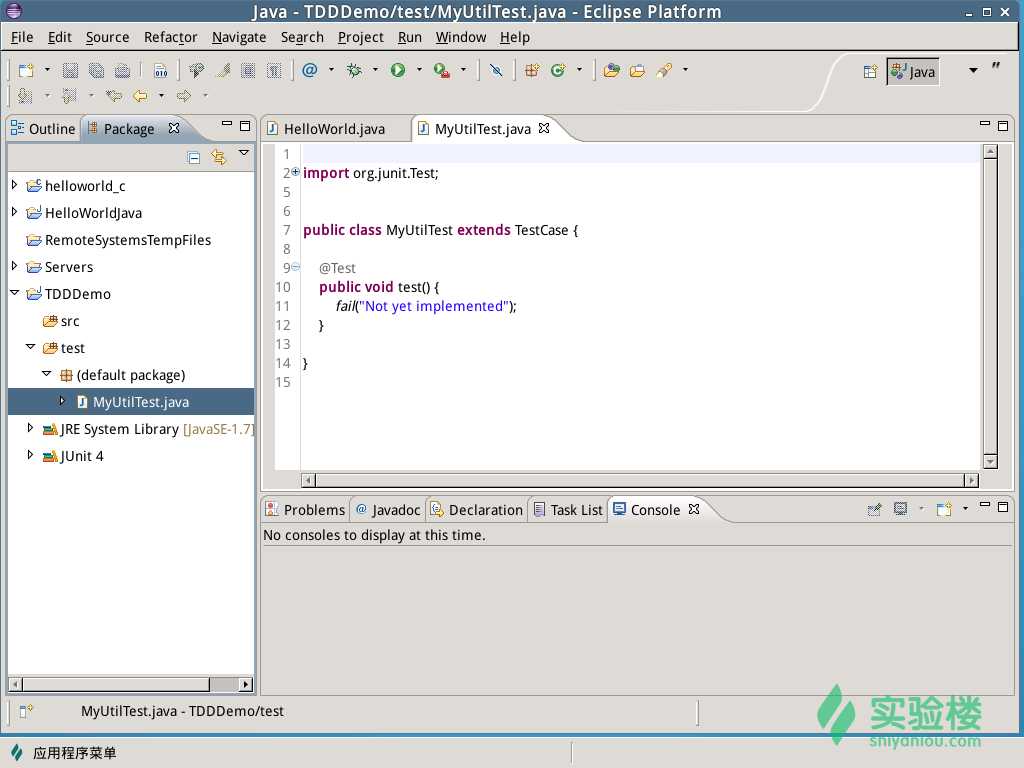Image resolution: width=1024 pixels, height=768 pixels.
Task: Close the Console view tab
Action: [694, 509]
